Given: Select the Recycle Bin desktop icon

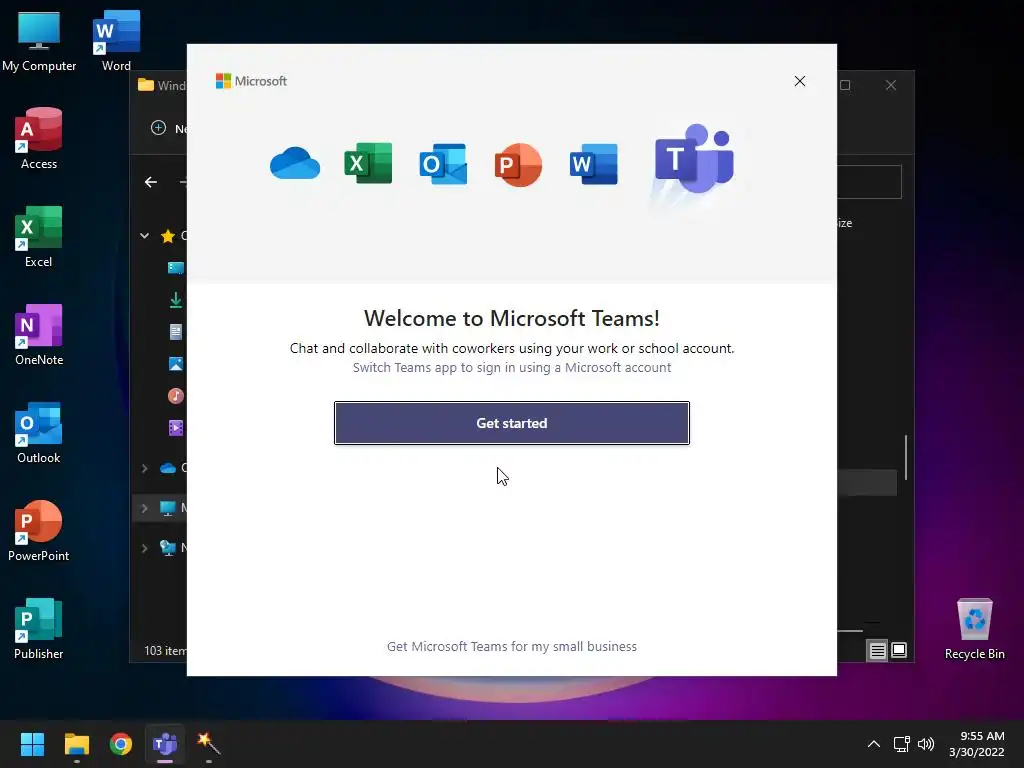Looking at the screenshot, I should pos(974,629).
